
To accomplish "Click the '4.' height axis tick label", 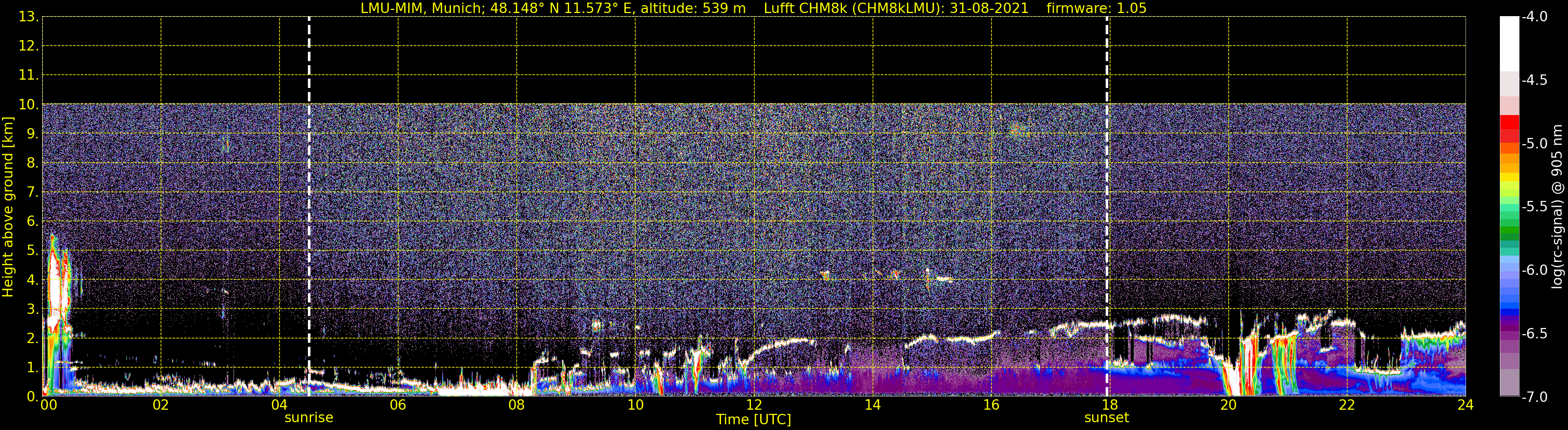I will pyautogui.click(x=32, y=280).
